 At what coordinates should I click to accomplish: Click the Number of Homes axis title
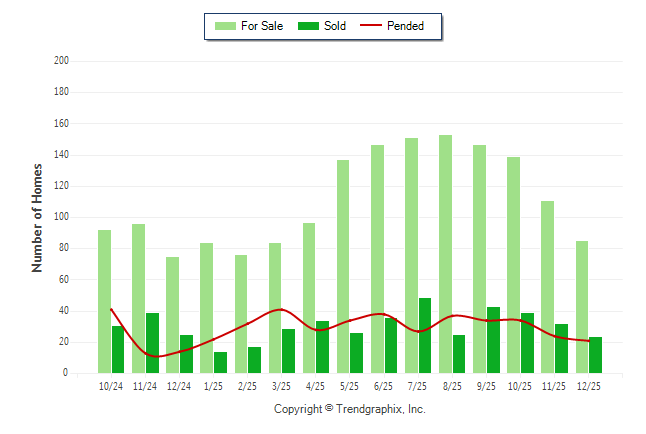[37, 217]
